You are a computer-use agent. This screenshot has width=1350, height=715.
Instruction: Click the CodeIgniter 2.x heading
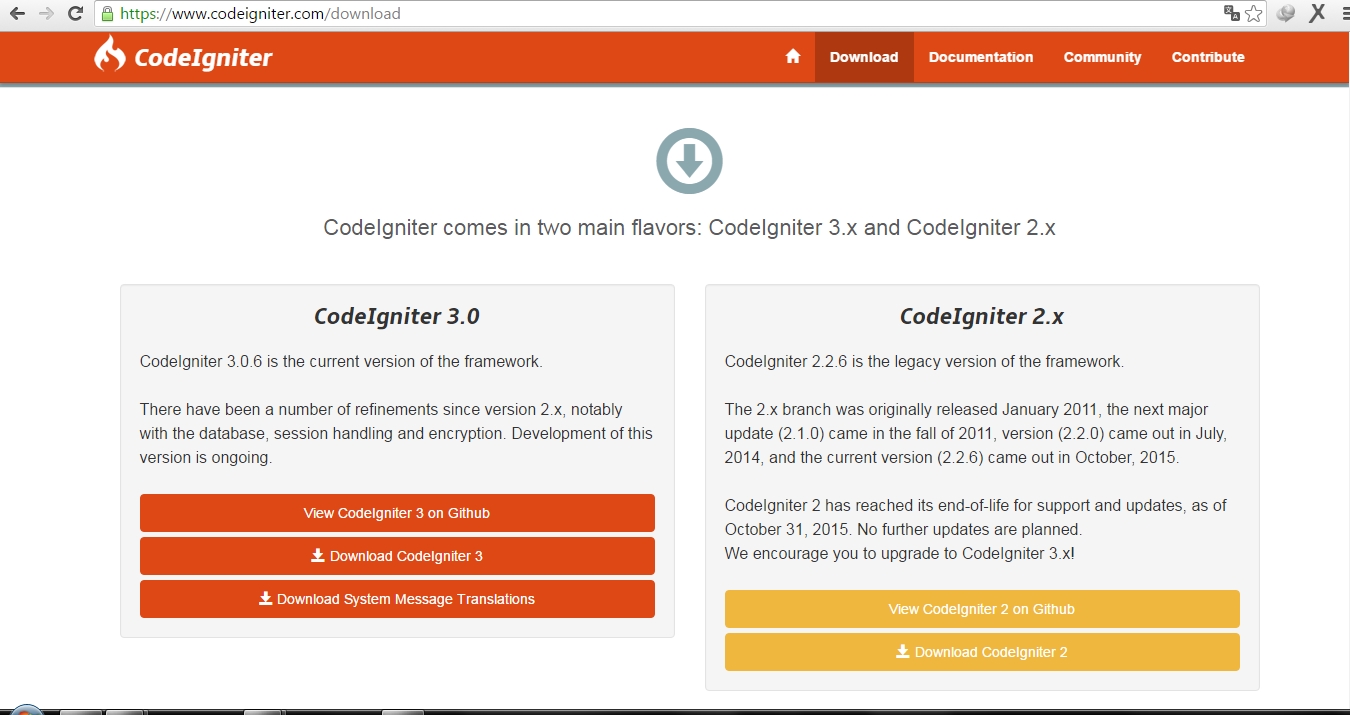(982, 316)
